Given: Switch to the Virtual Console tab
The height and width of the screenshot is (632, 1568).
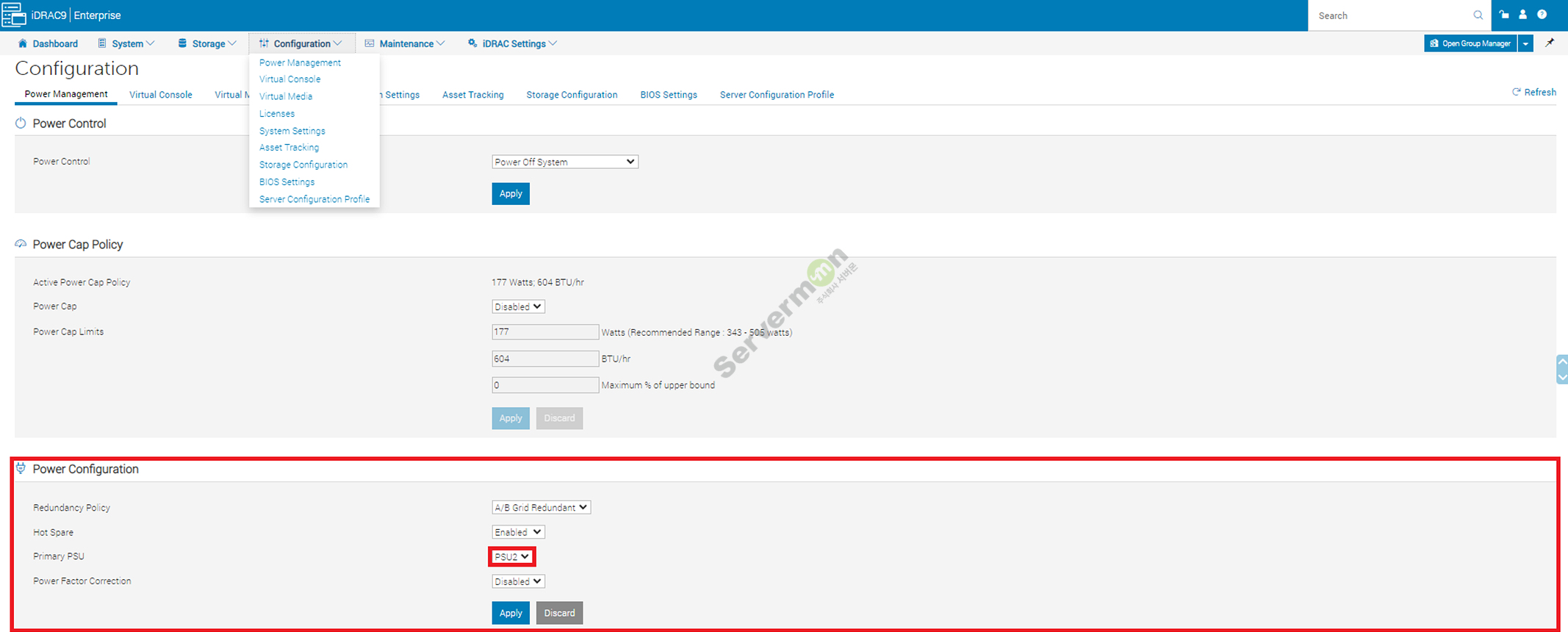Looking at the screenshot, I should pos(161,95).
